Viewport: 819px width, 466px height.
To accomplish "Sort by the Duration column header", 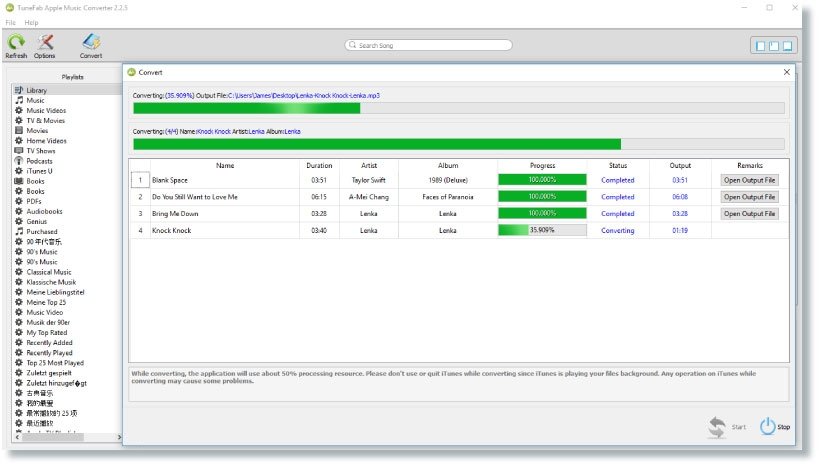I will [319, 166].
